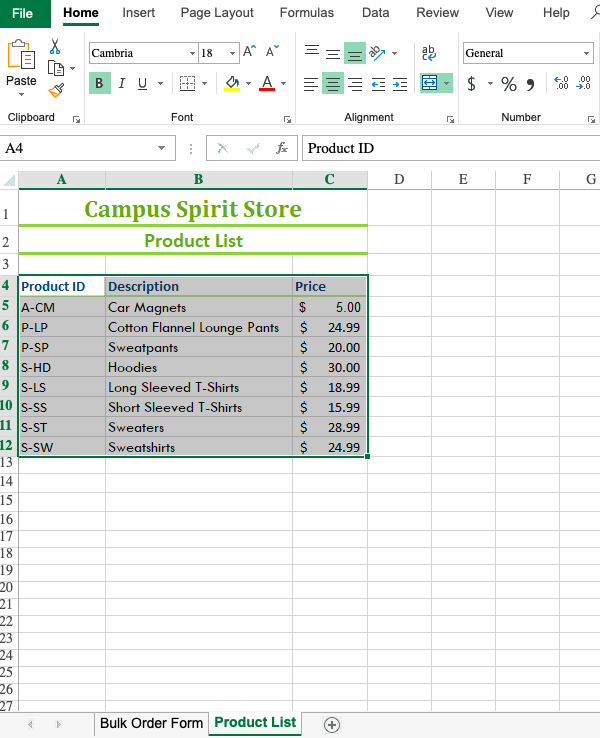This screenshot has height=738, width=600.
Task: Open the Cambria font name dropdown
Action: pyautogui.click(x=192, y=53)
